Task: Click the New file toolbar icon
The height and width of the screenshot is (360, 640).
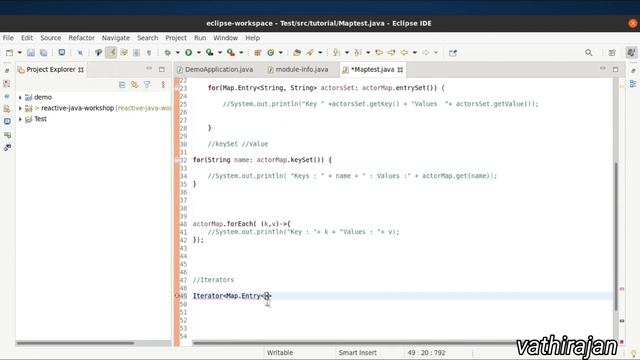Action: click(x=9, y=53)
